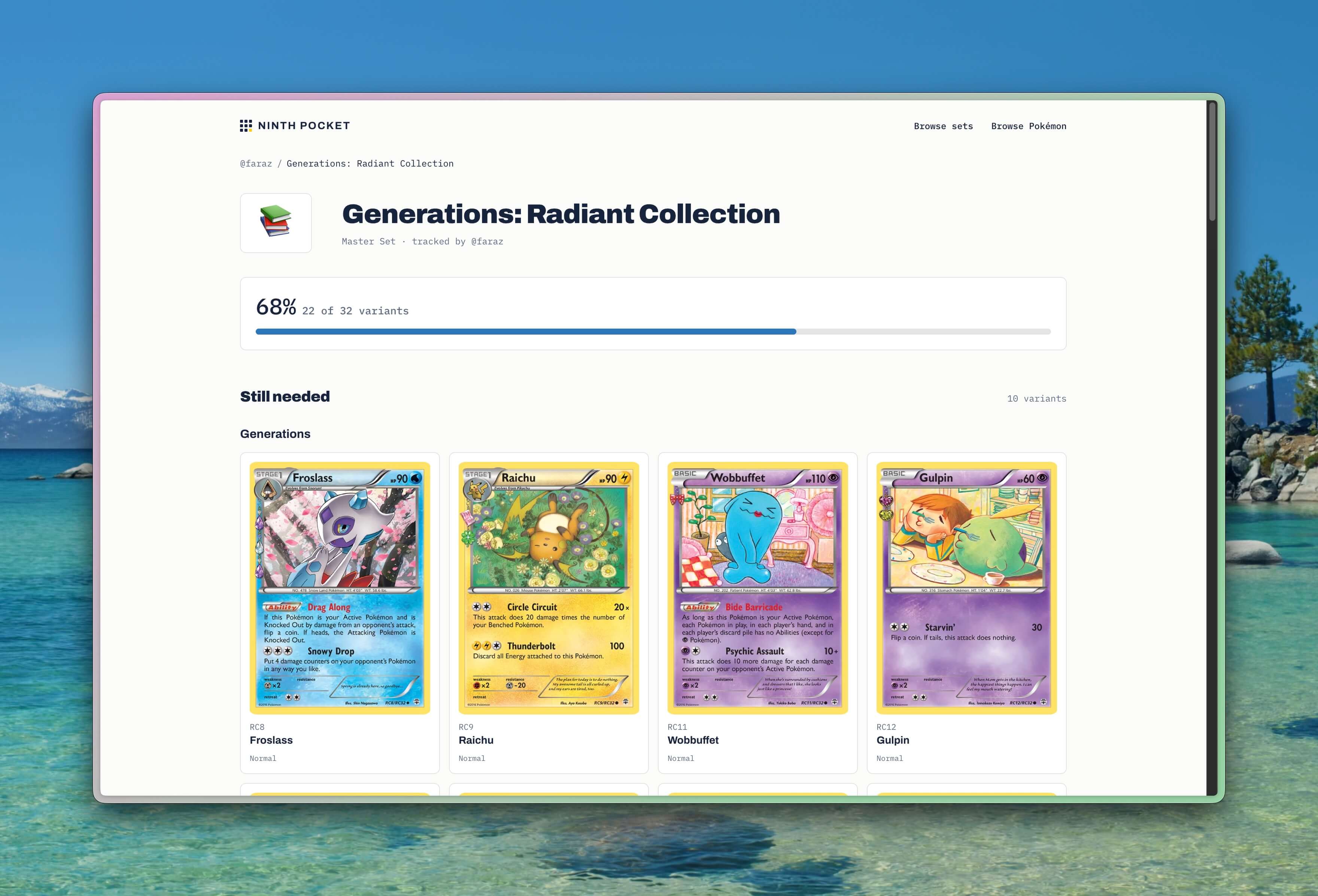Open the Browse sets page
1318x896 pixels.
(943, 126)
